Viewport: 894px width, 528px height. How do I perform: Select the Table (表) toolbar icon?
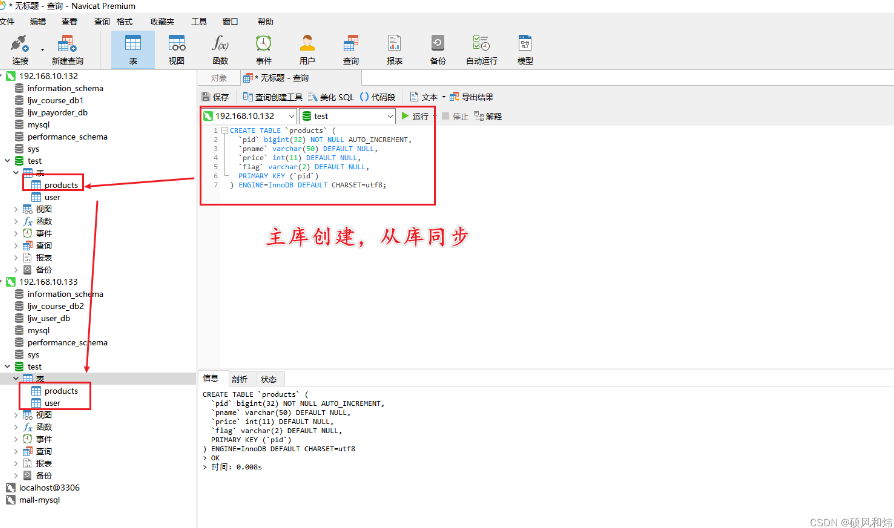point(133,50)
